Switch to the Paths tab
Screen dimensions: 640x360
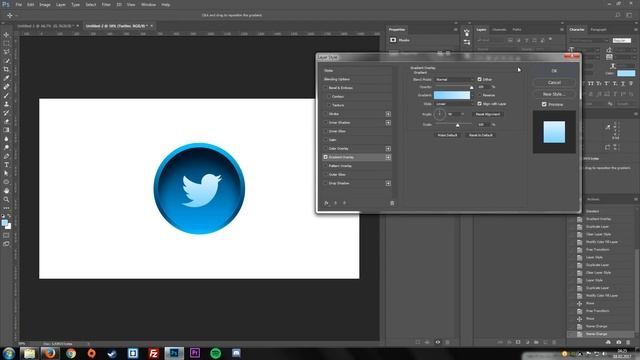coord(517,29)
